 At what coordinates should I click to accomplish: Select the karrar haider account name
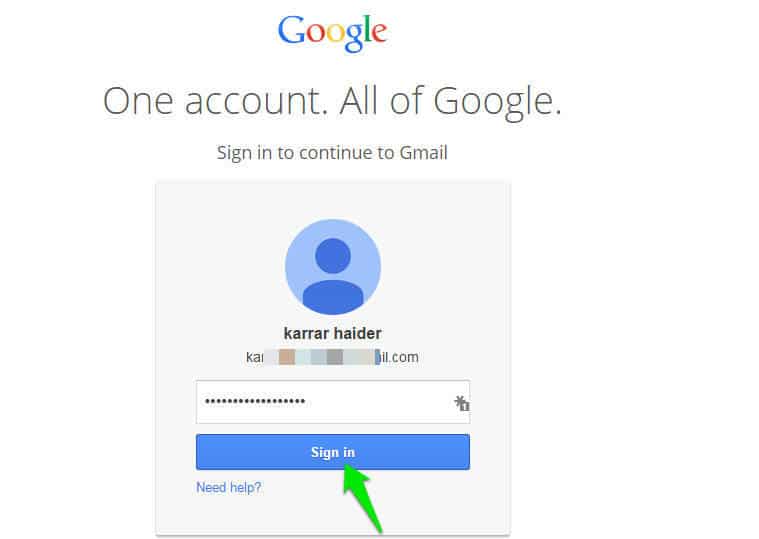[333, 333]
